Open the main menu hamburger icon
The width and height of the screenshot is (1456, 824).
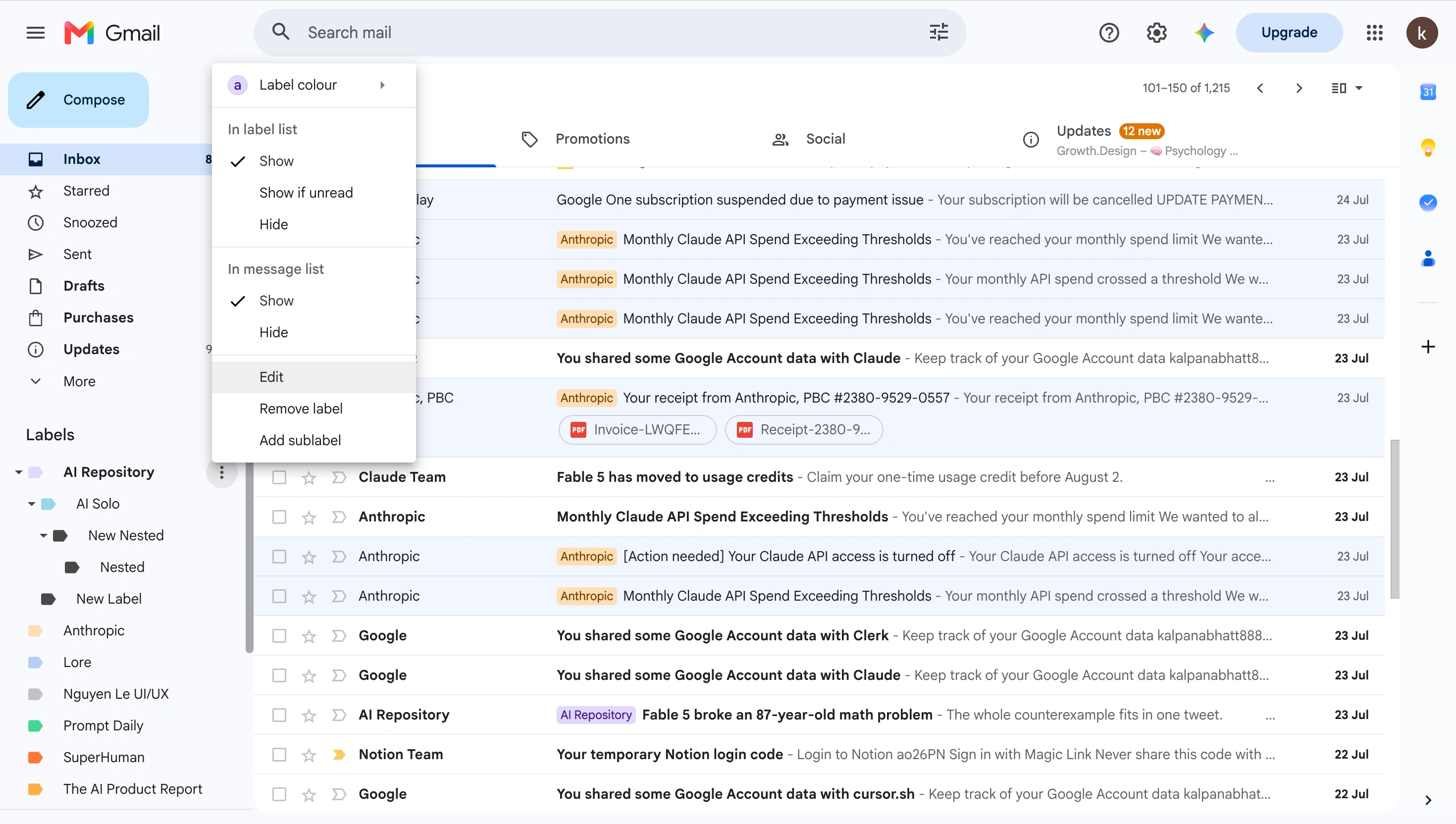click(35, 33)
